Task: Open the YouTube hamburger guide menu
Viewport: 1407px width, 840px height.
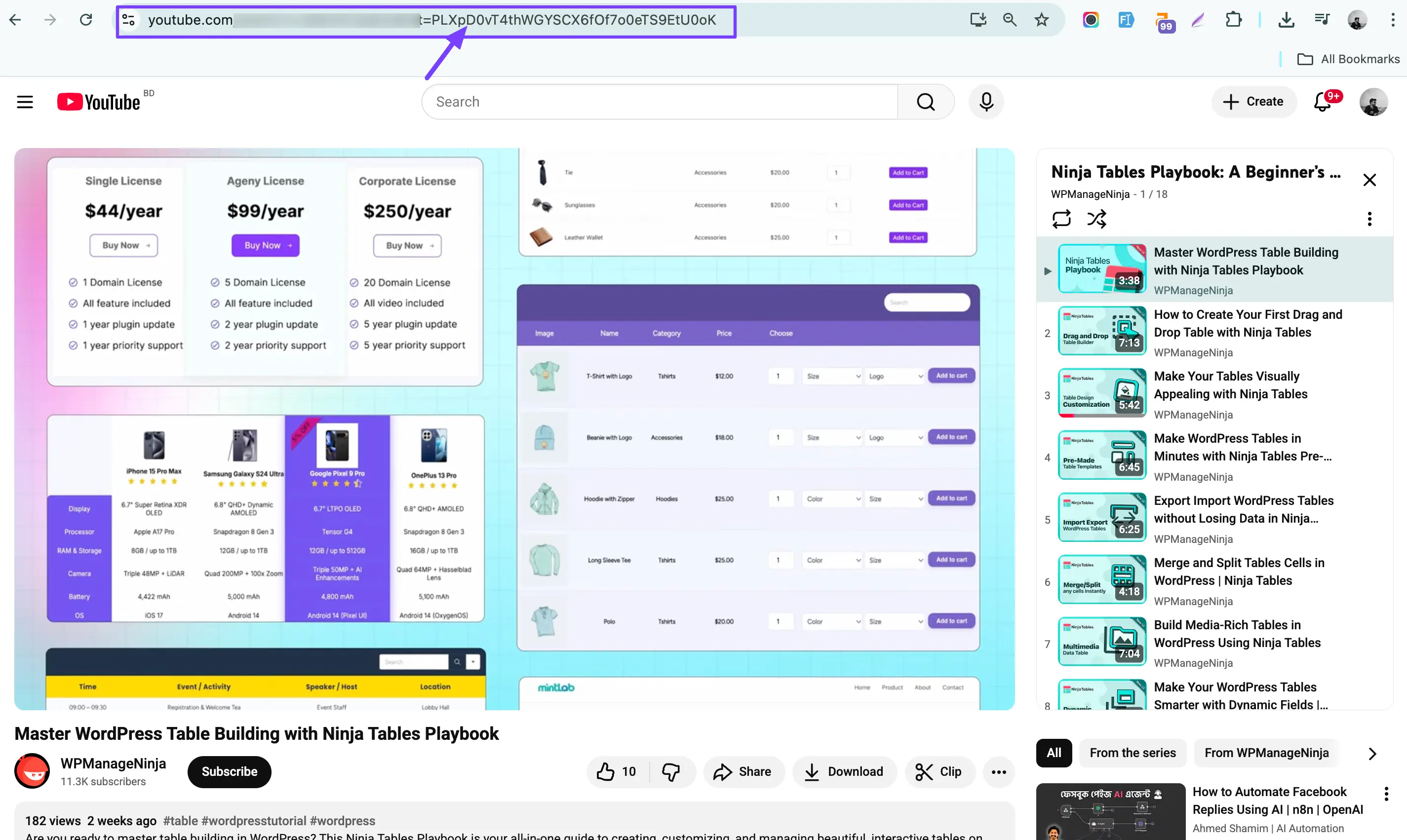Action: [x=25, y=102]
